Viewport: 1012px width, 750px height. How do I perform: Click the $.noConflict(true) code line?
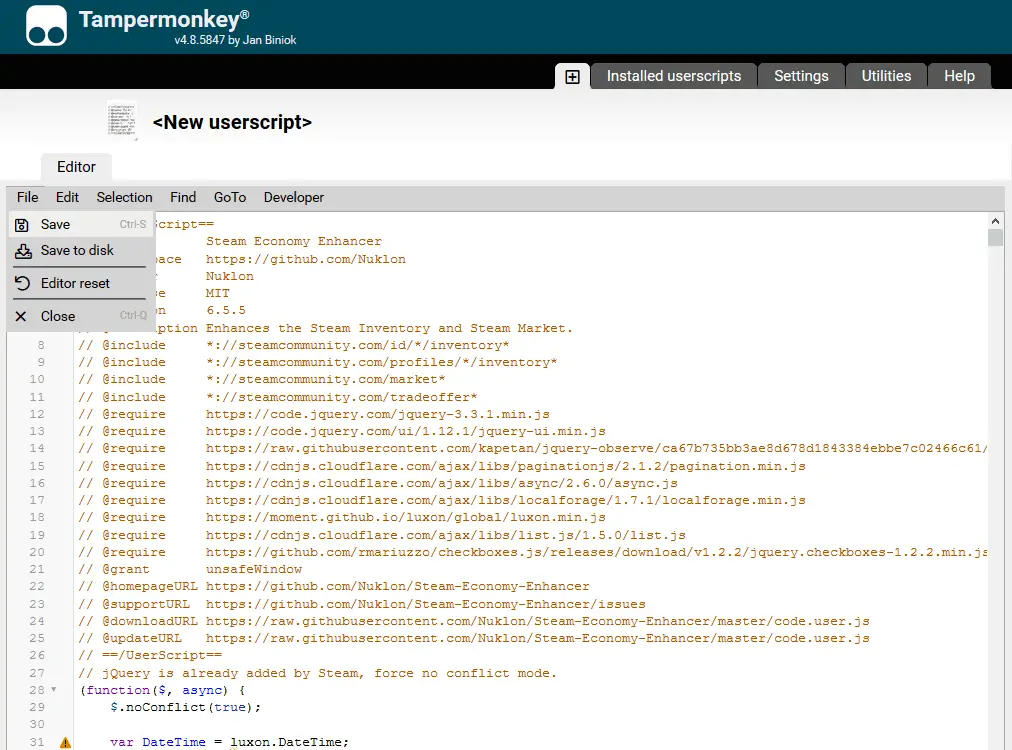[185, 707]
